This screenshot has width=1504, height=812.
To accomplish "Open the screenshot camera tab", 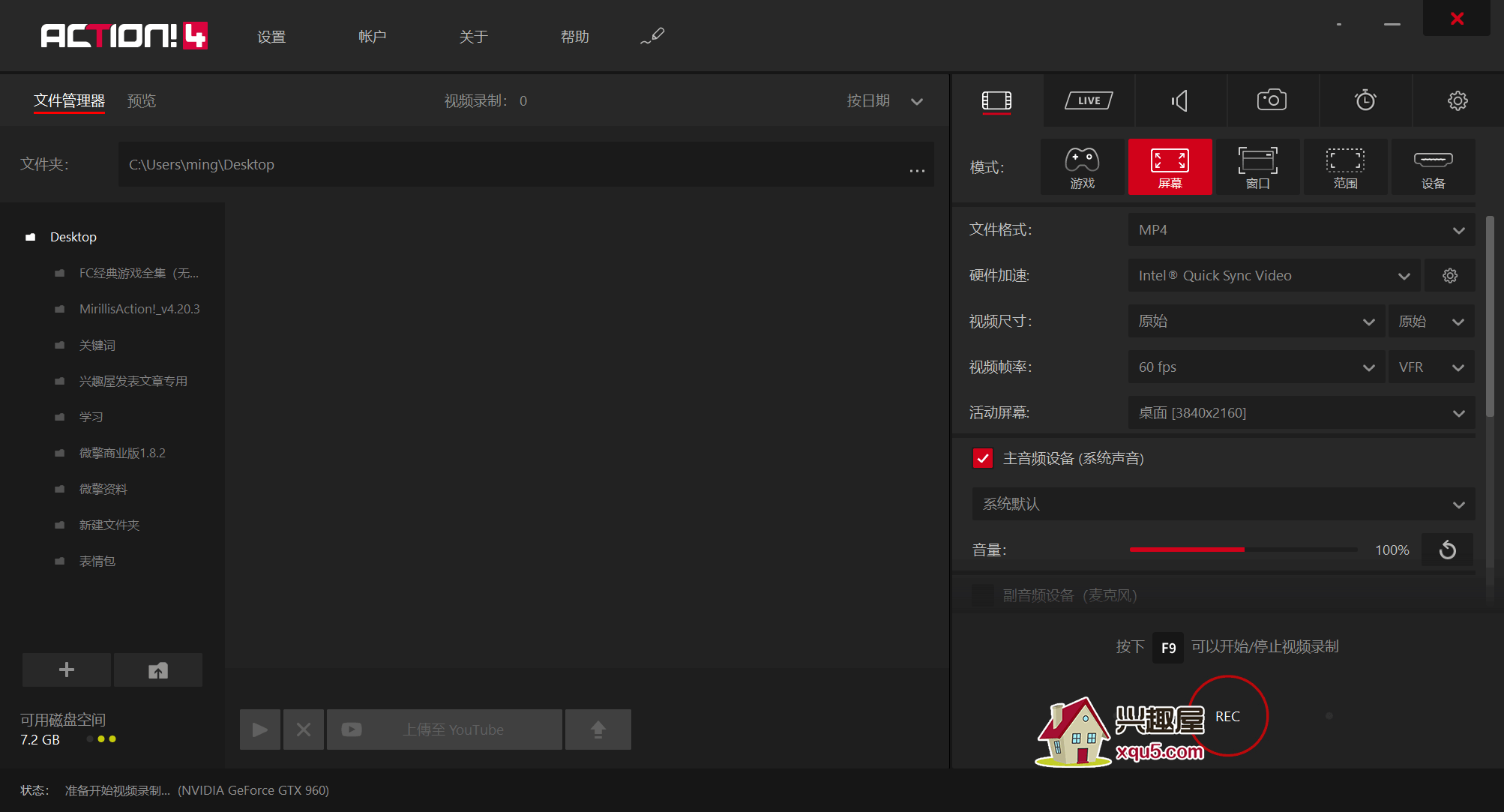I will tap(1272, 100).
